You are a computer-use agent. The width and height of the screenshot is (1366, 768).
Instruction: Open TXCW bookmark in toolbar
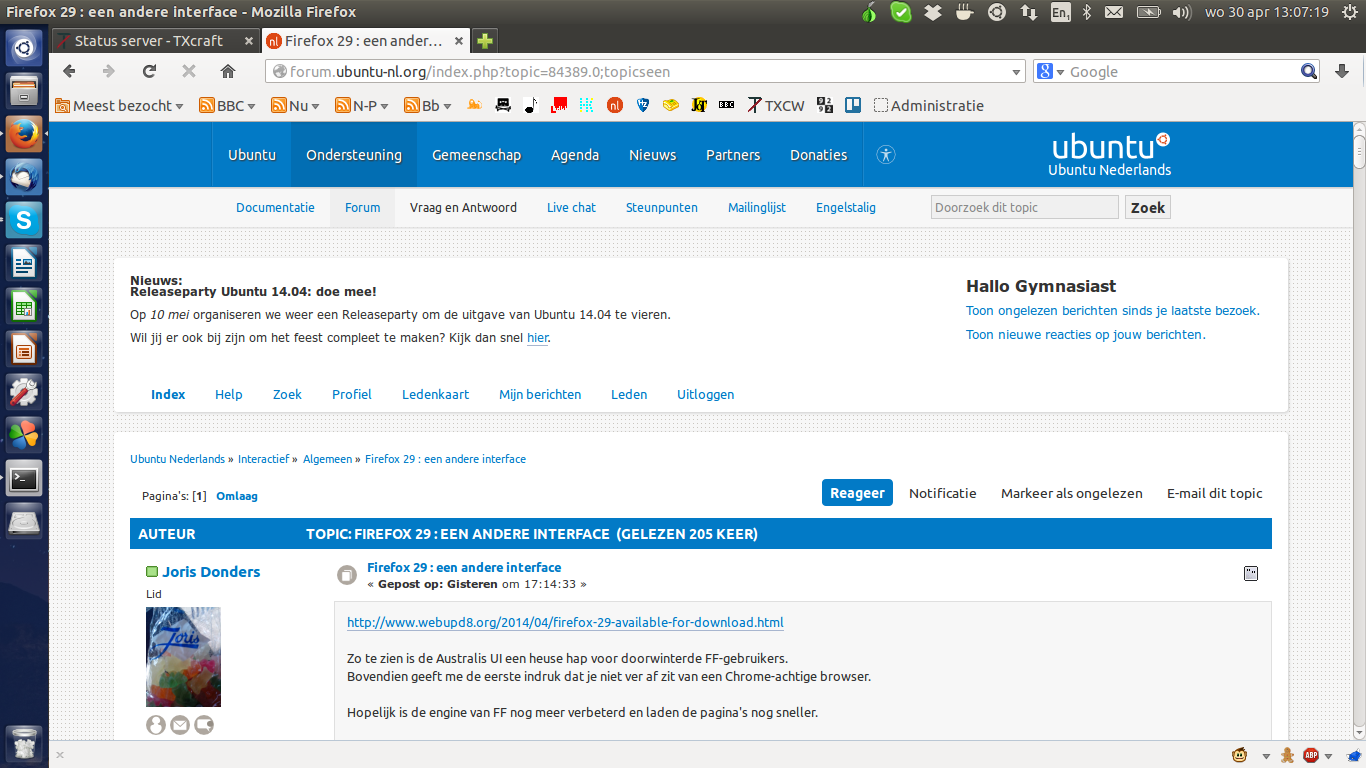pos(777,105)
